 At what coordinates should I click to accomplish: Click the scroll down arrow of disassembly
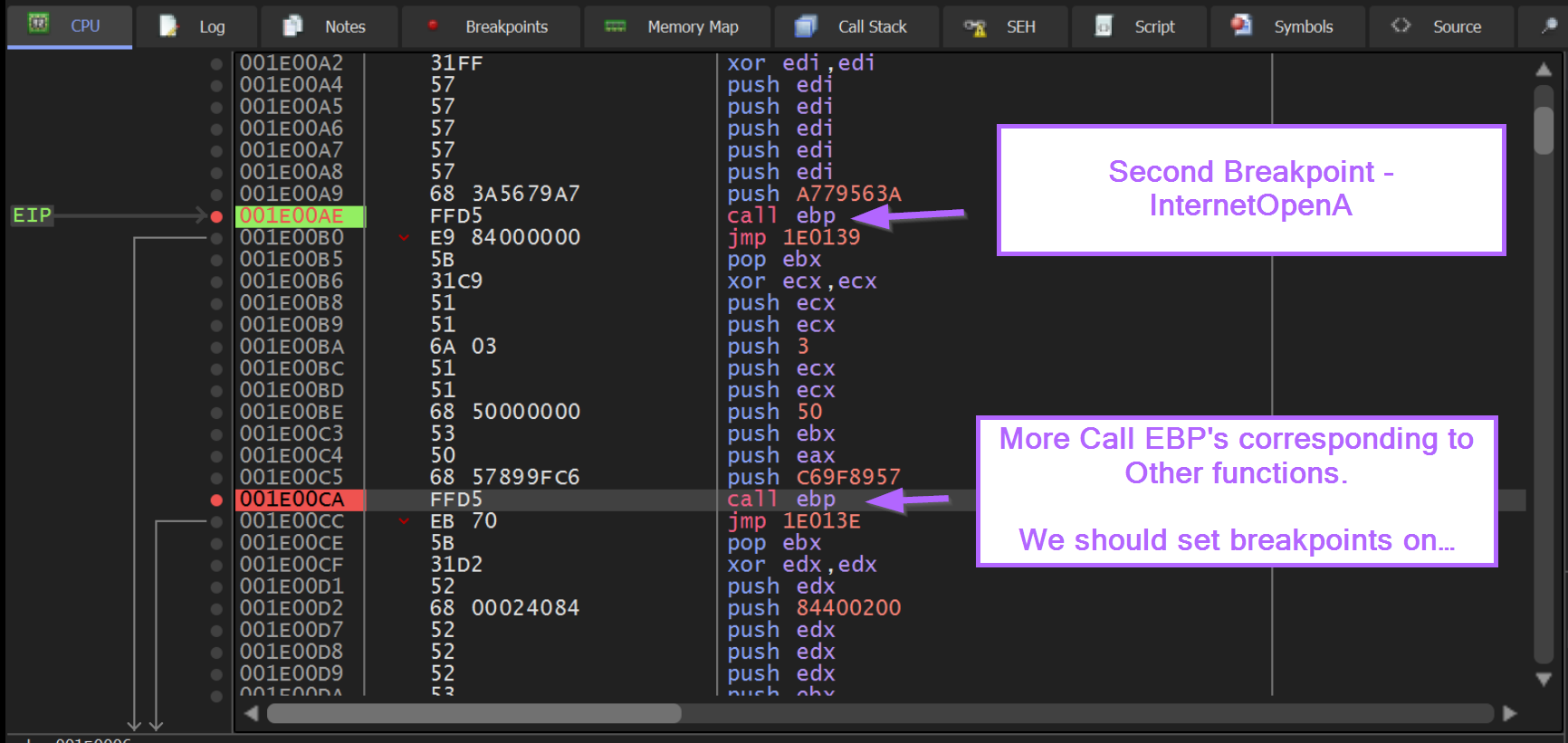point(1544,679)
